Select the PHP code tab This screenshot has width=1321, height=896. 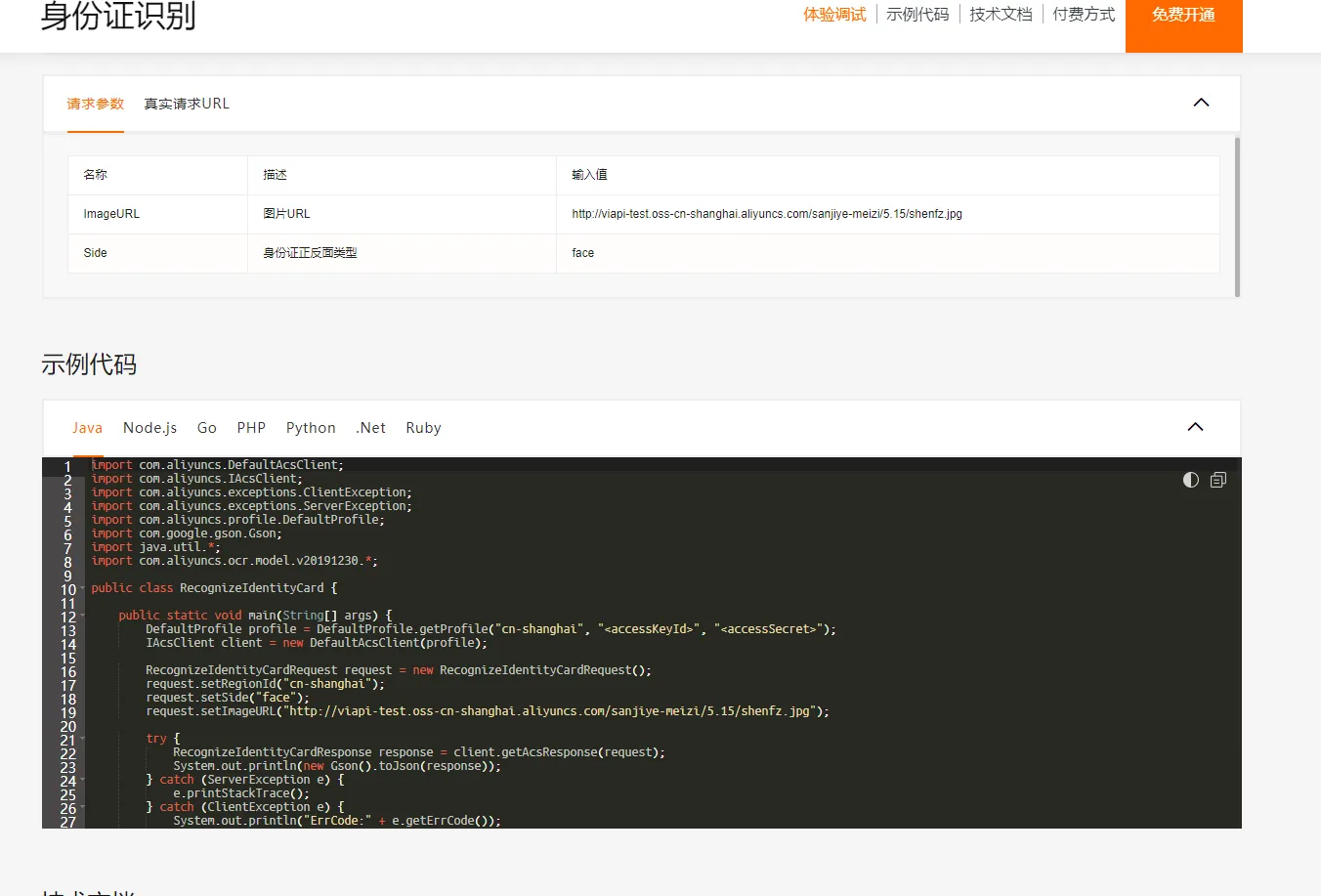pyautogui.click(x=251, y=428)
